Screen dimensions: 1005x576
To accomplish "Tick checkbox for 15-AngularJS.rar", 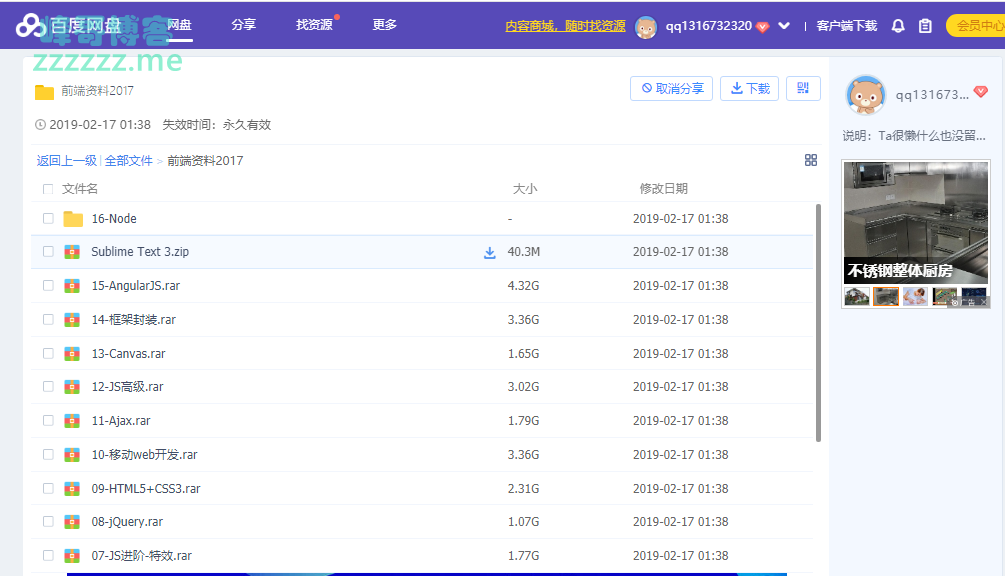I will click(x=48, y=286).
